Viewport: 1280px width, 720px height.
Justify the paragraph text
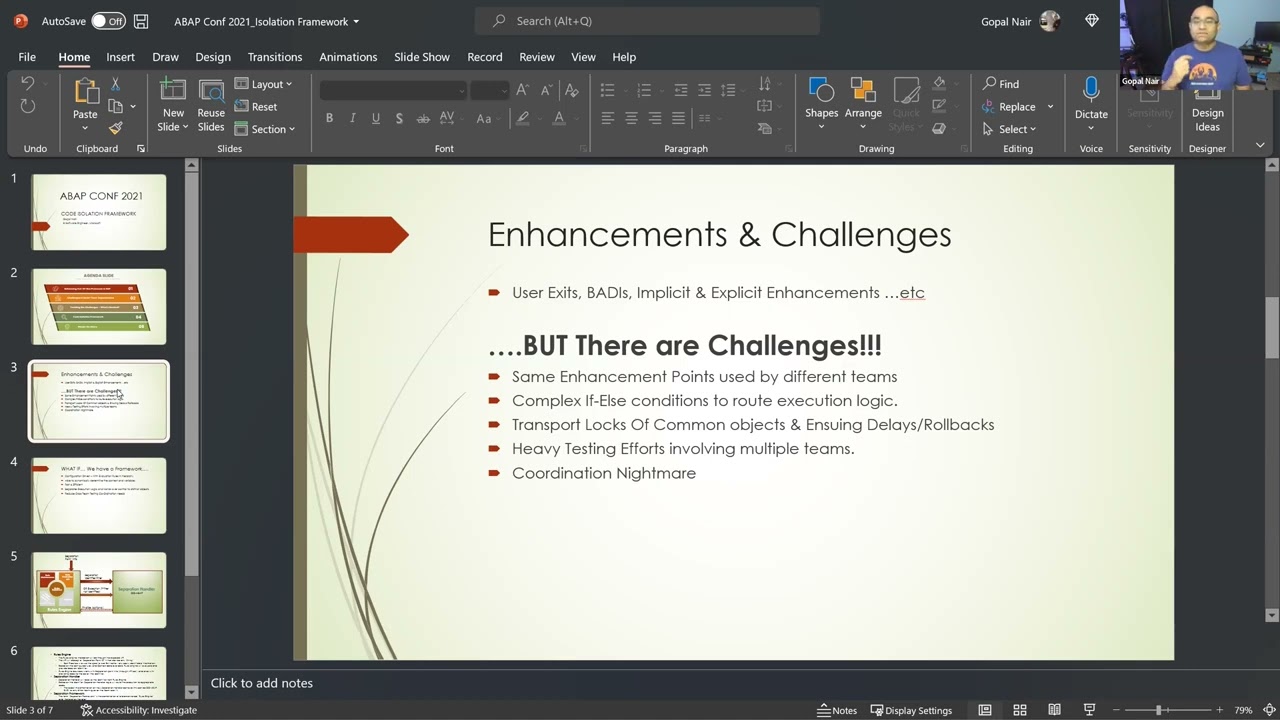pyautogui.click(x=678, y=118)
